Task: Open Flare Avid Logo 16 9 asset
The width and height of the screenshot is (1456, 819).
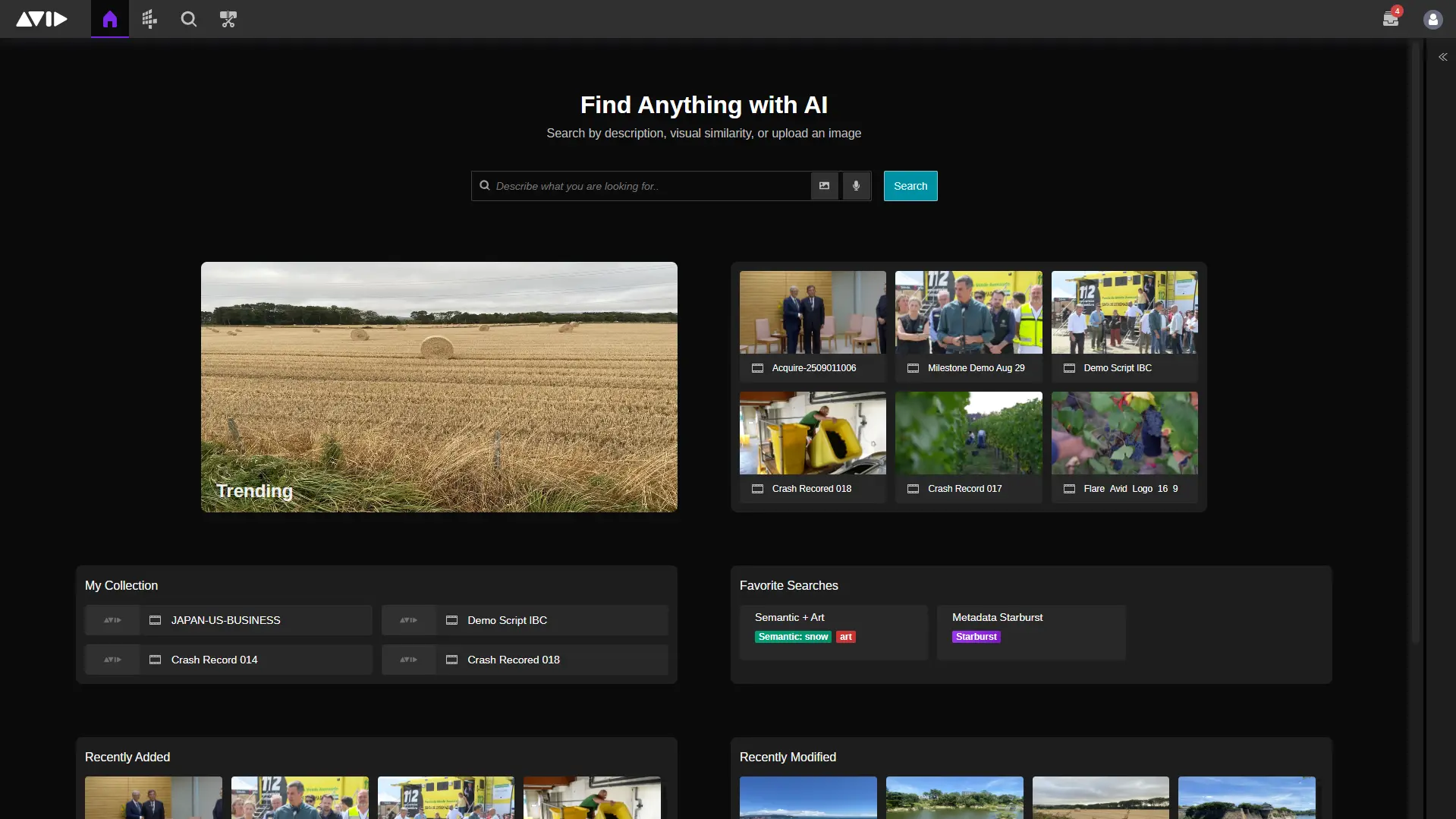Action: point(1124,433)
